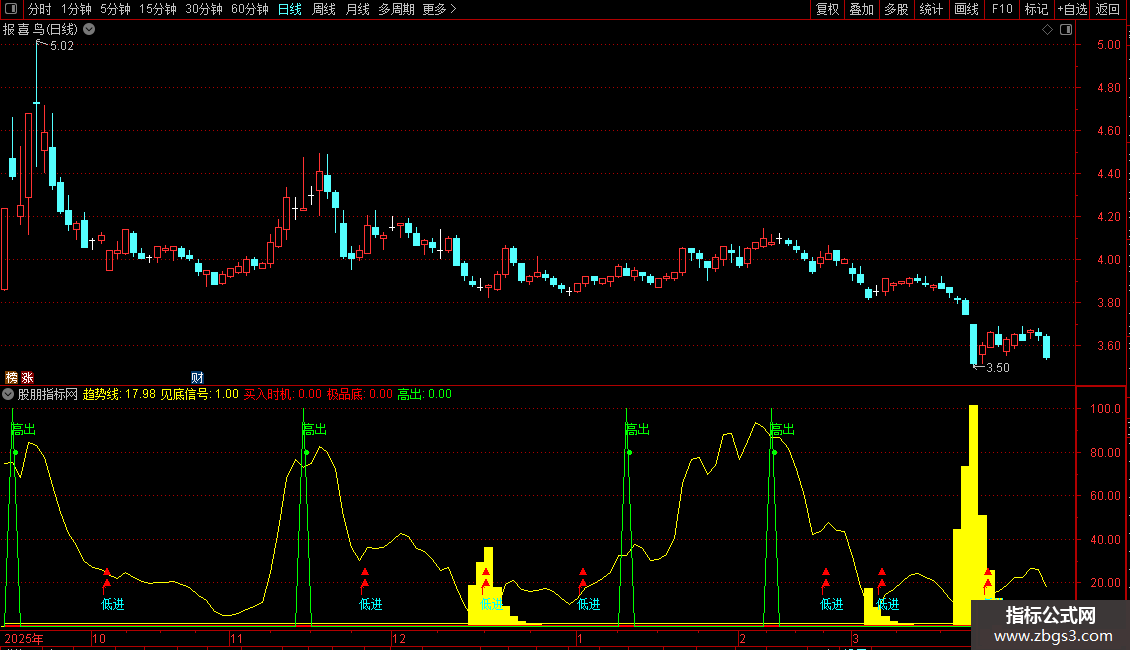Open the 报喜鸟(日线) dropdown arrow
Viewport: 1130px width, 650px height.
pos(89,29)
